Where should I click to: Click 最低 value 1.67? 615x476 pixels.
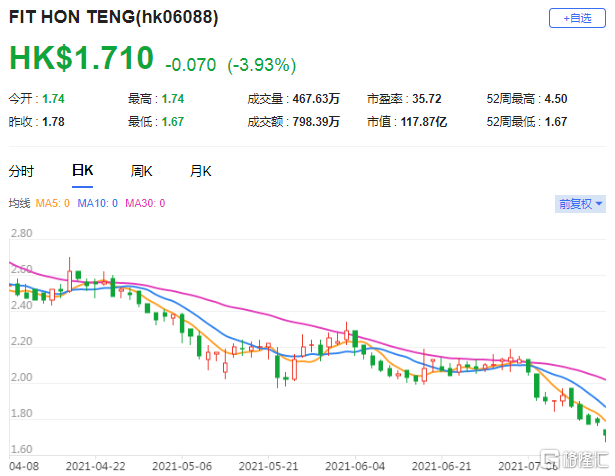click(x=173, y=122)
